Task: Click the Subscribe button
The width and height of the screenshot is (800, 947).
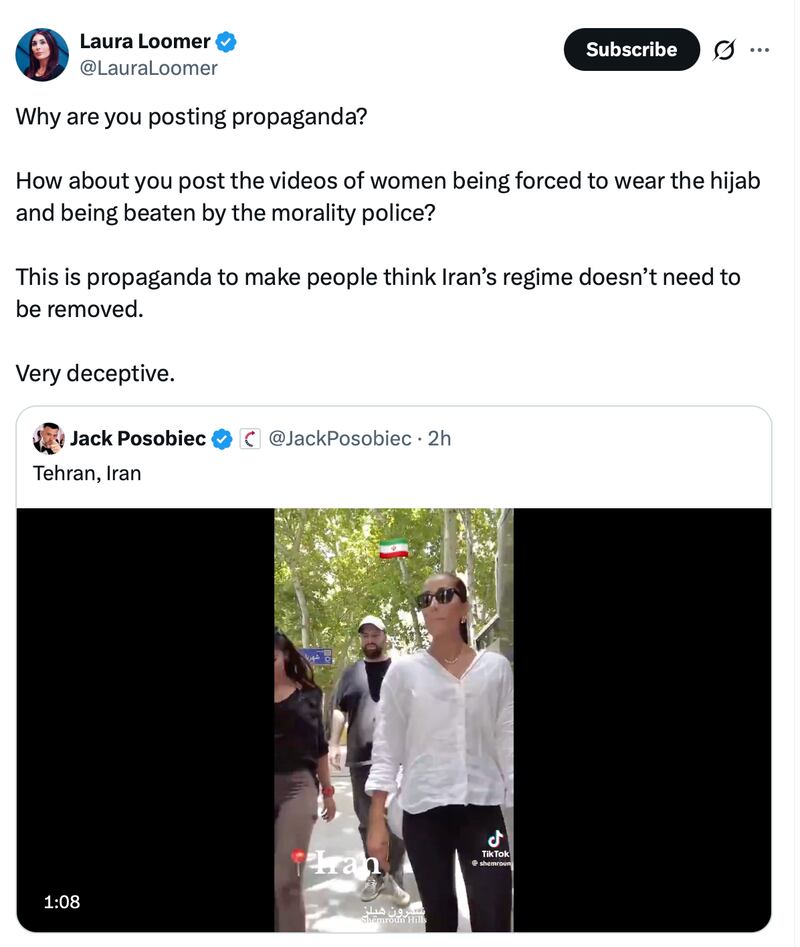Action: click(631, 48)
